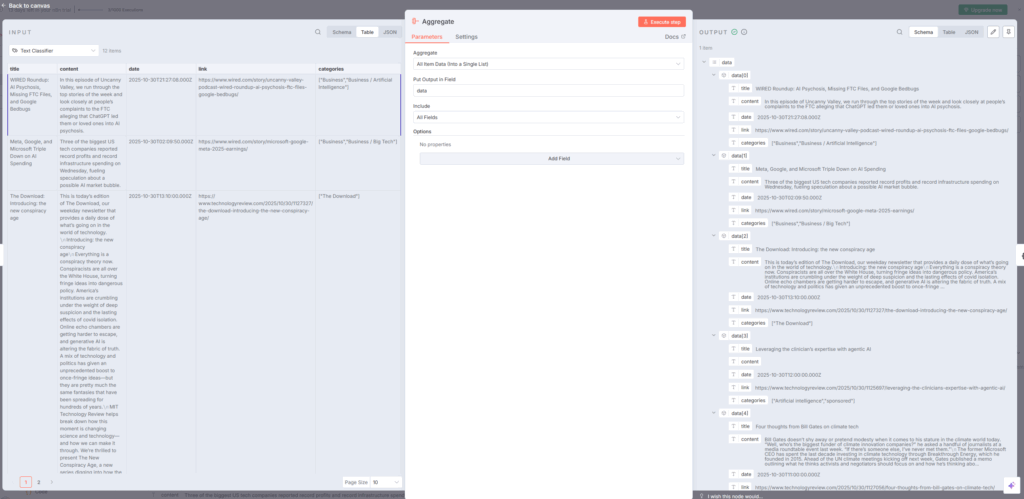Click the green output success checkmark
This screenshot has height=499, width=1024.
(x=735, y=32)
